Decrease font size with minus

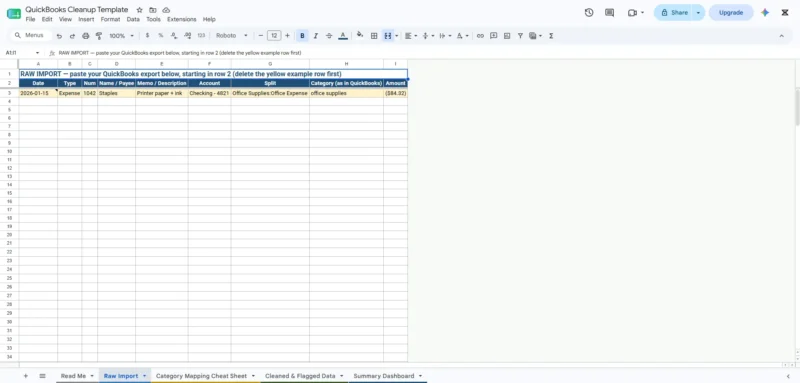261,36
